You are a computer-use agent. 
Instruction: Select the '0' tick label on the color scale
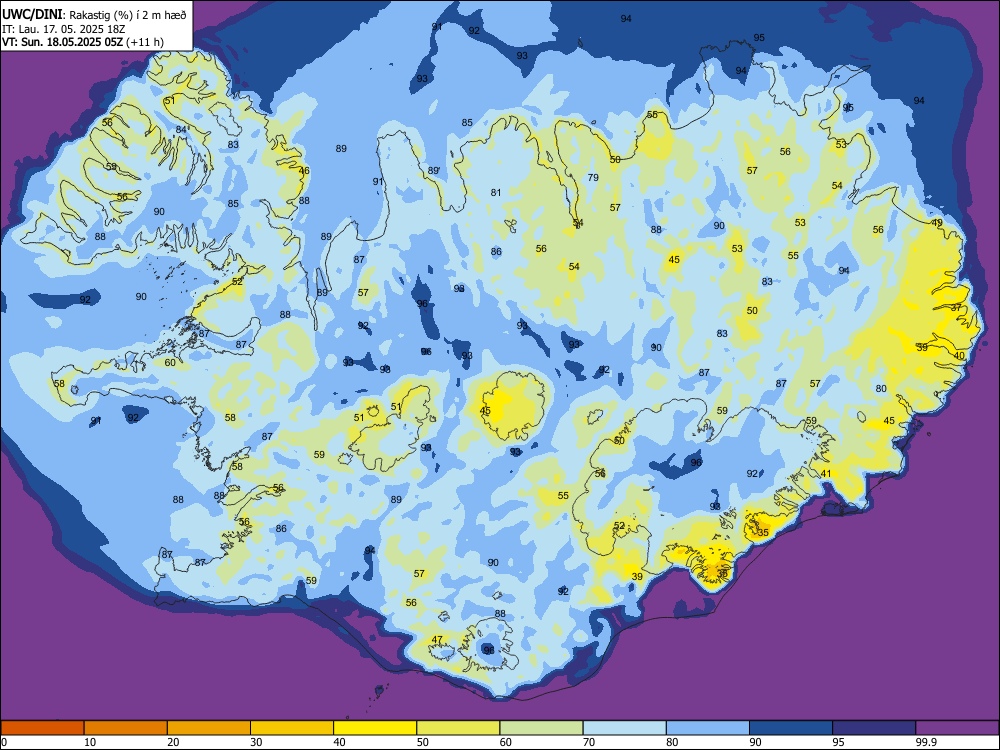coord(4,742)
